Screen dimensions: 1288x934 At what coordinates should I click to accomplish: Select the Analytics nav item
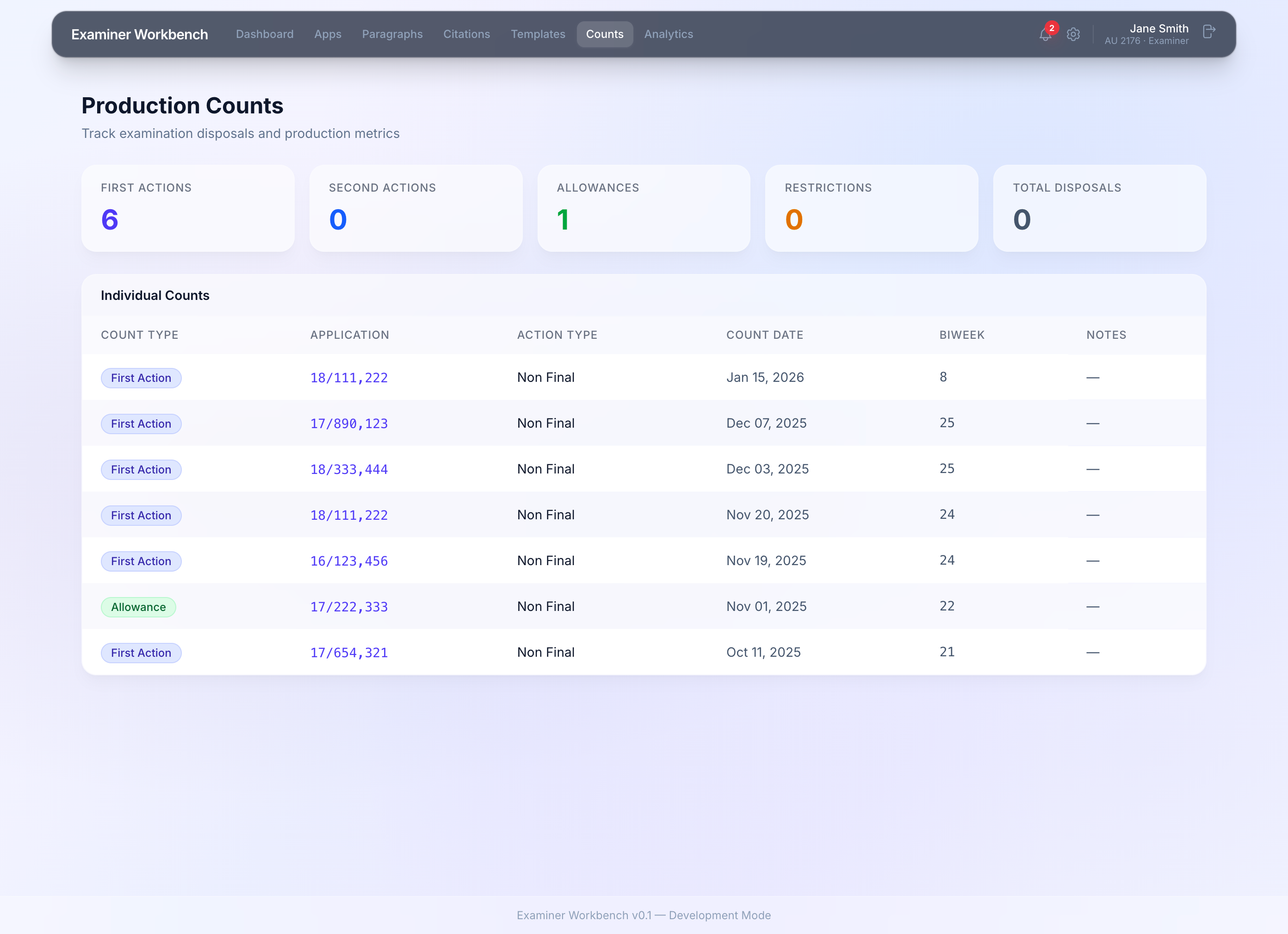click(669, 34)
